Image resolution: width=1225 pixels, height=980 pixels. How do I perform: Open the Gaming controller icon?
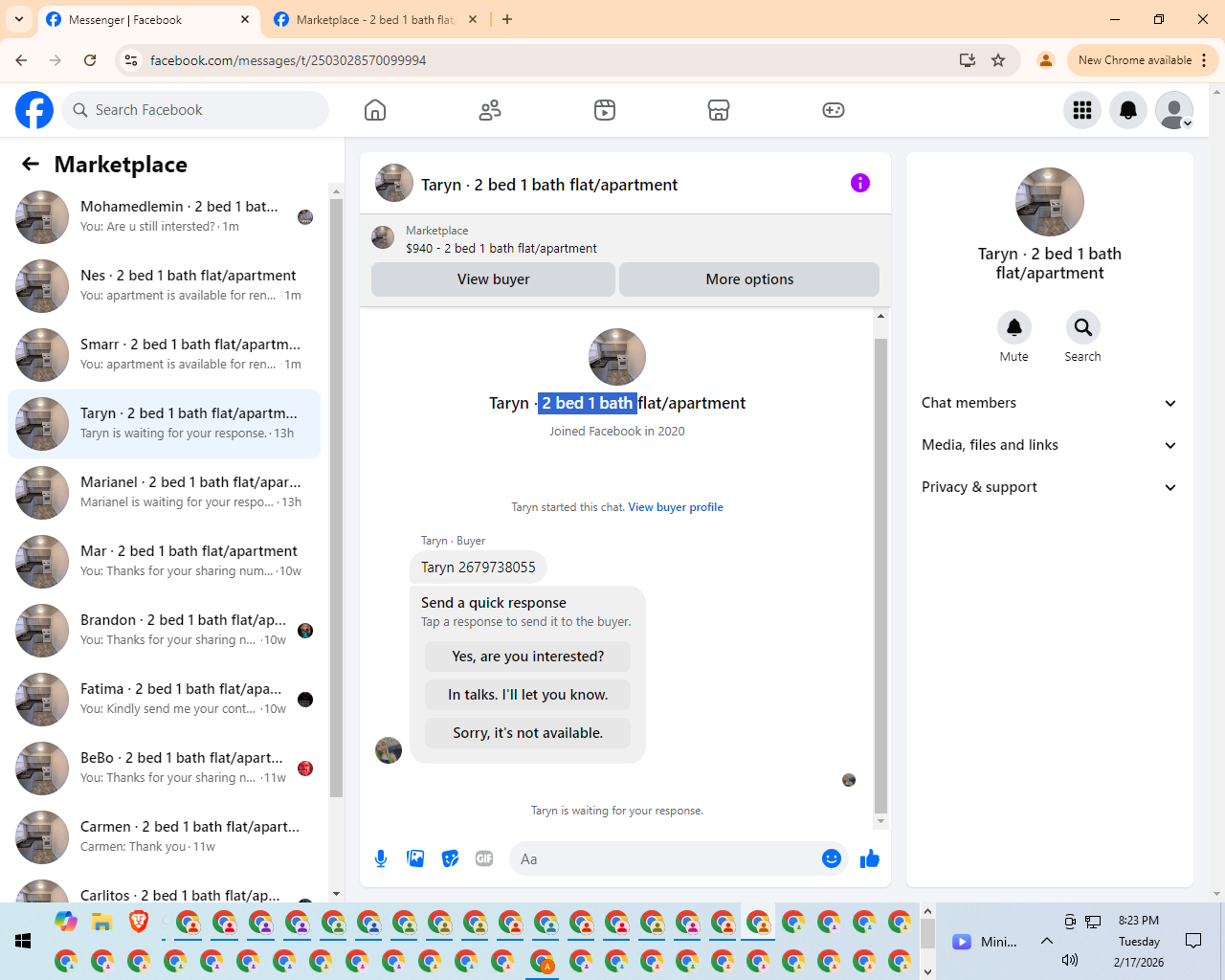coord(834,110)
